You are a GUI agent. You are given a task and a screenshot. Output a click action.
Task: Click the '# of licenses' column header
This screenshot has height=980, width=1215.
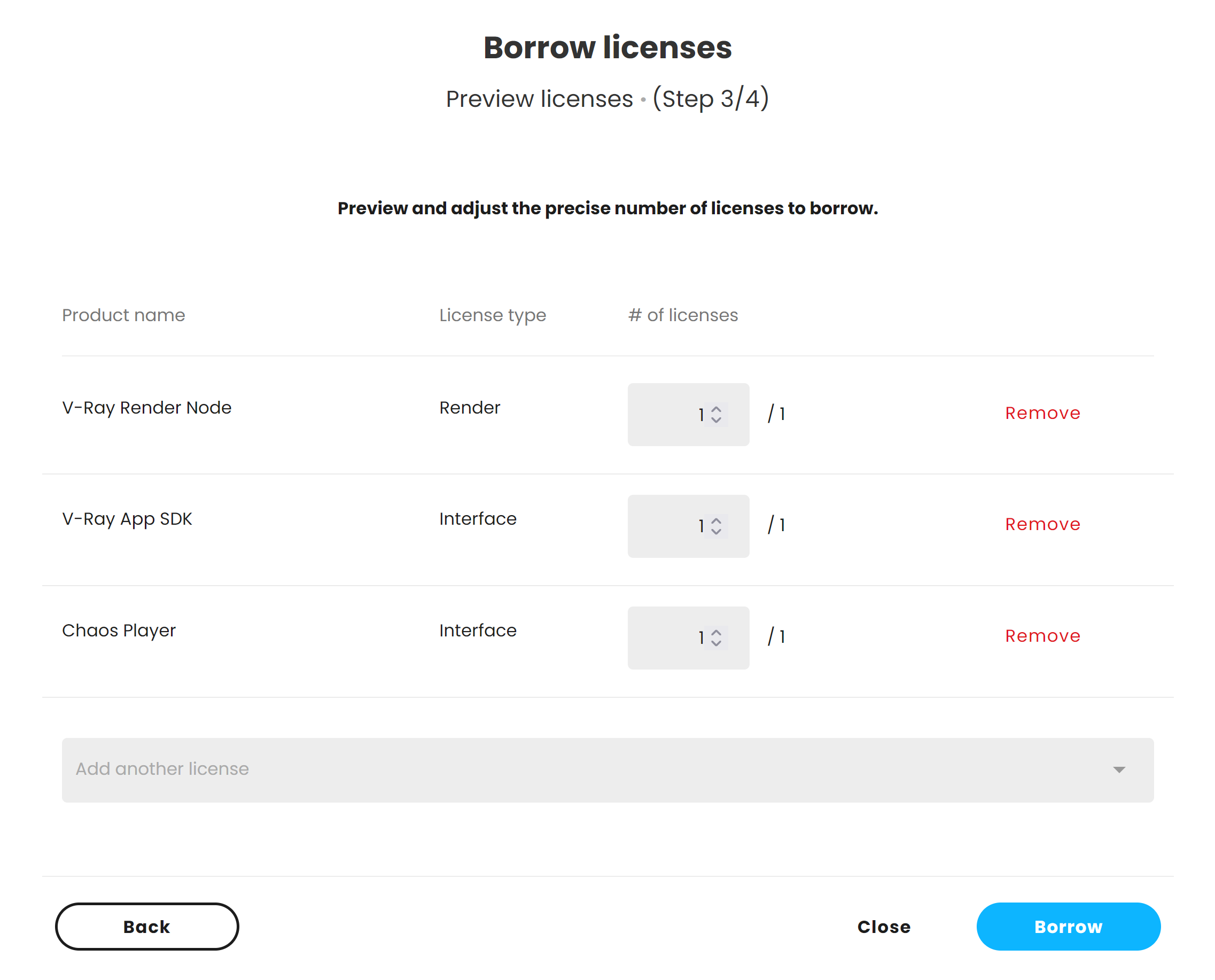(682, 315)
